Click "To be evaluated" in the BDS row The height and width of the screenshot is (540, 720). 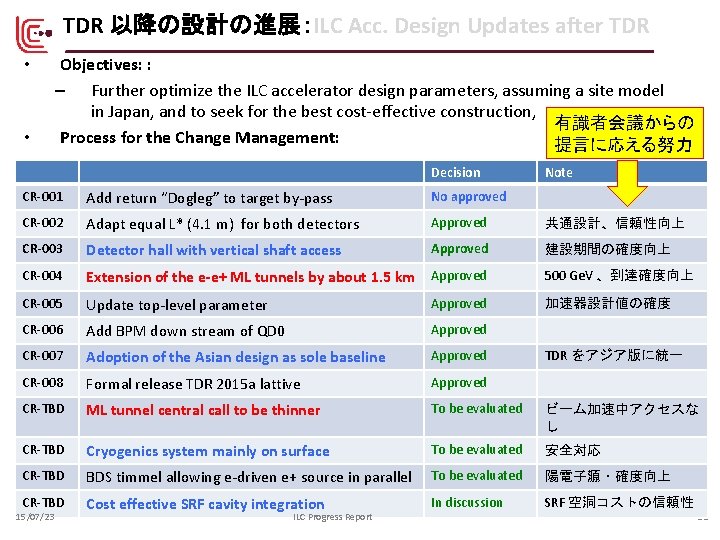tap(477, 476)
